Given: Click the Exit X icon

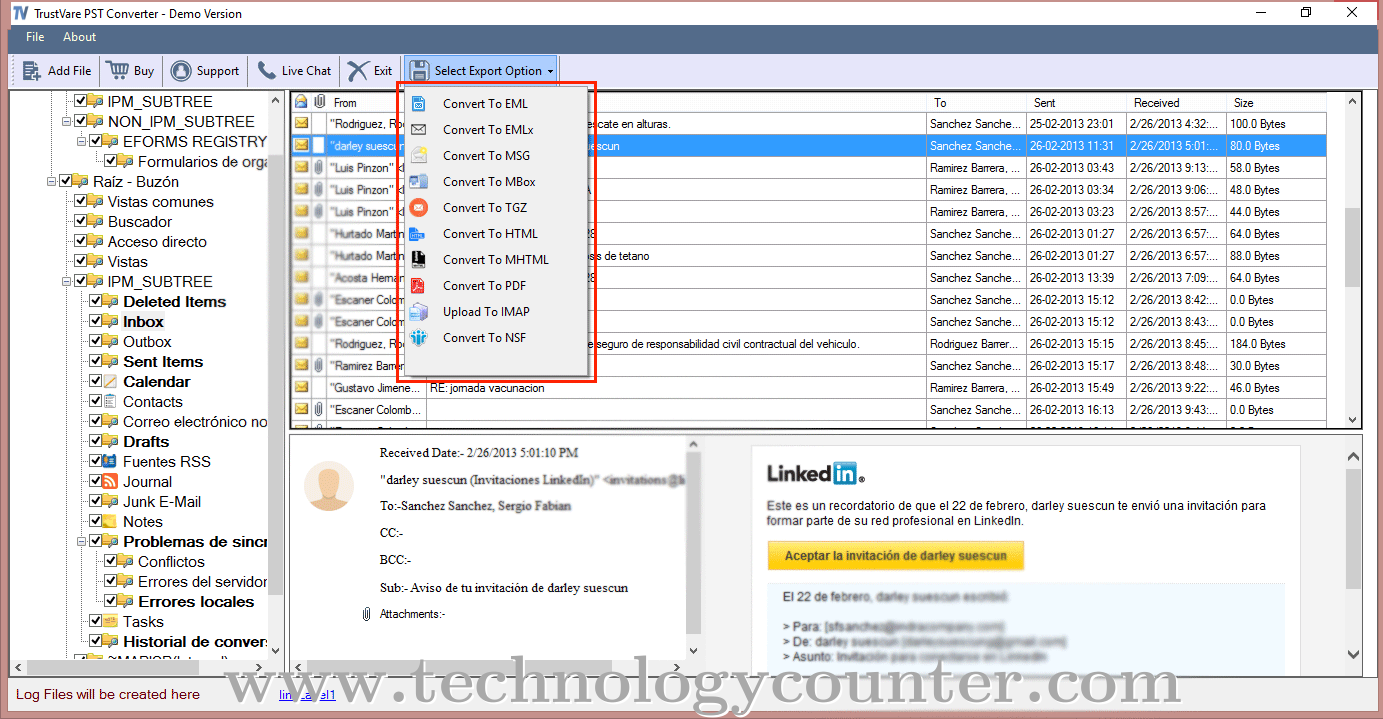Looking at the screenshot, I should pyautogui.click(x=358, y=70).
